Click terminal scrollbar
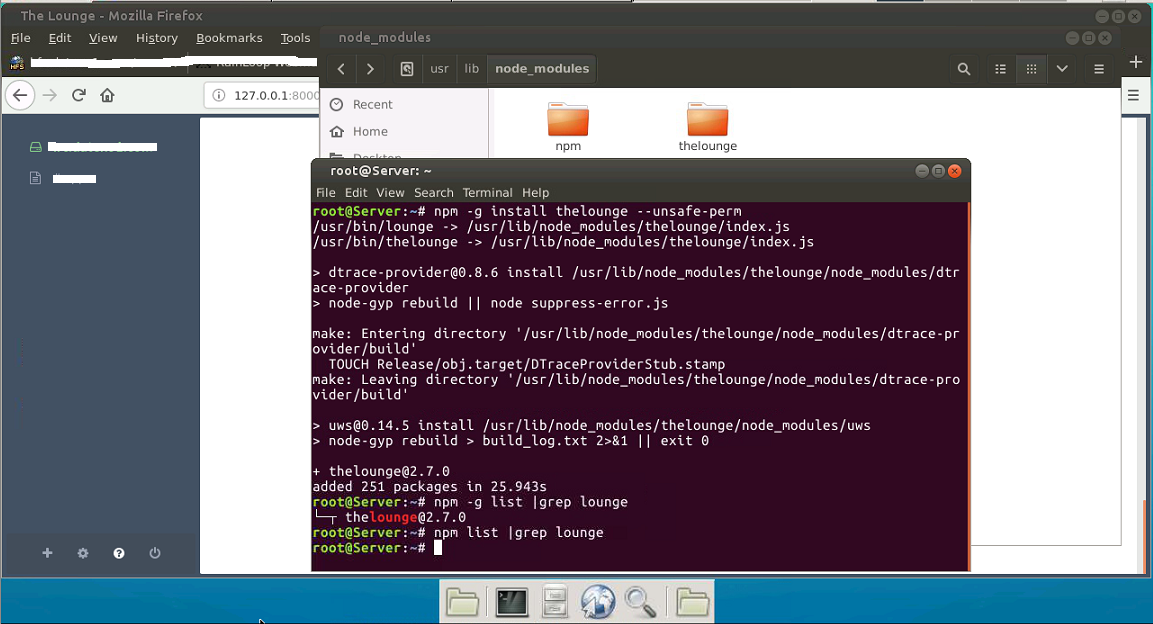The image size is (1153, 624). [x=967, y=386]
